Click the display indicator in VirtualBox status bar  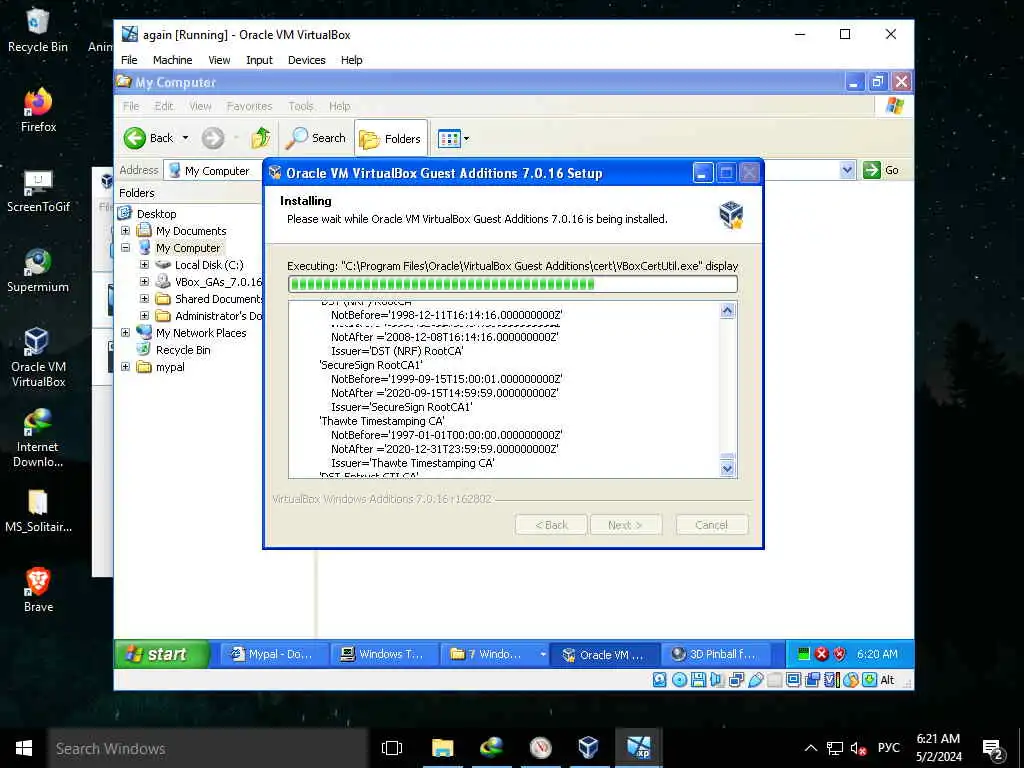(793, 680)
